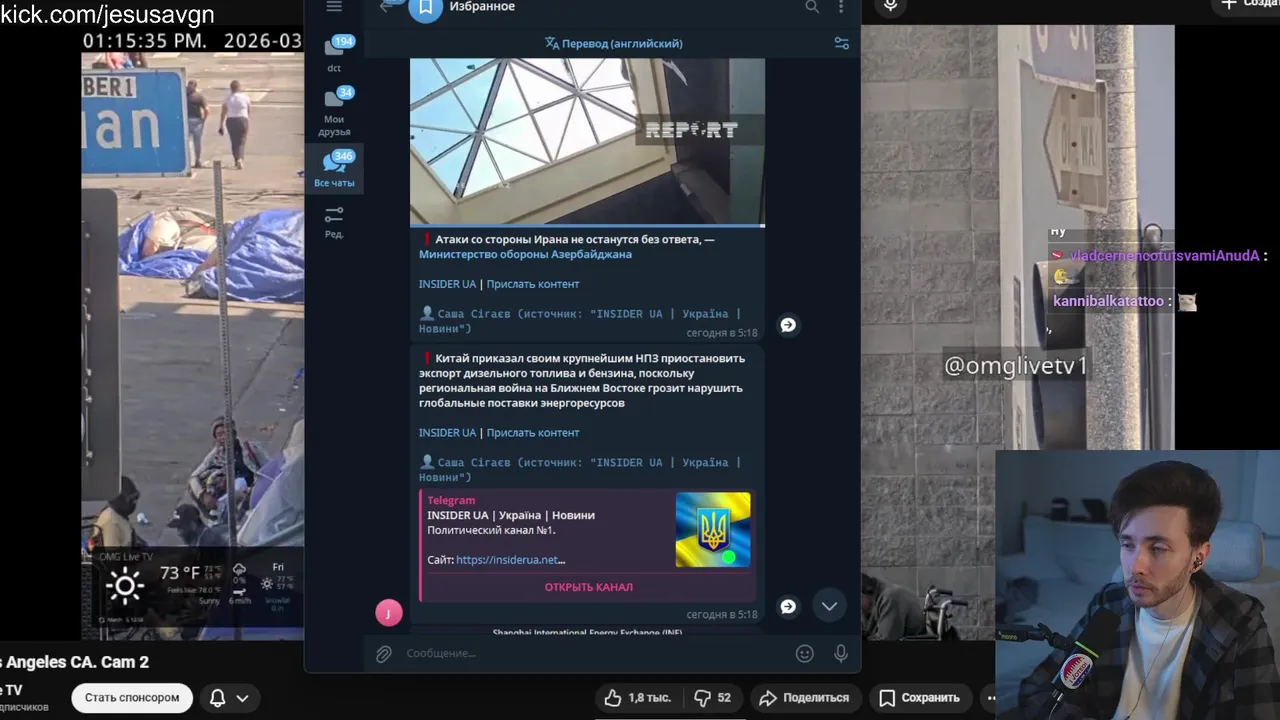Screen dimensions: 1280x720
Task: Open the https://insiderua.net link
Action: click(x=510, y=560)
